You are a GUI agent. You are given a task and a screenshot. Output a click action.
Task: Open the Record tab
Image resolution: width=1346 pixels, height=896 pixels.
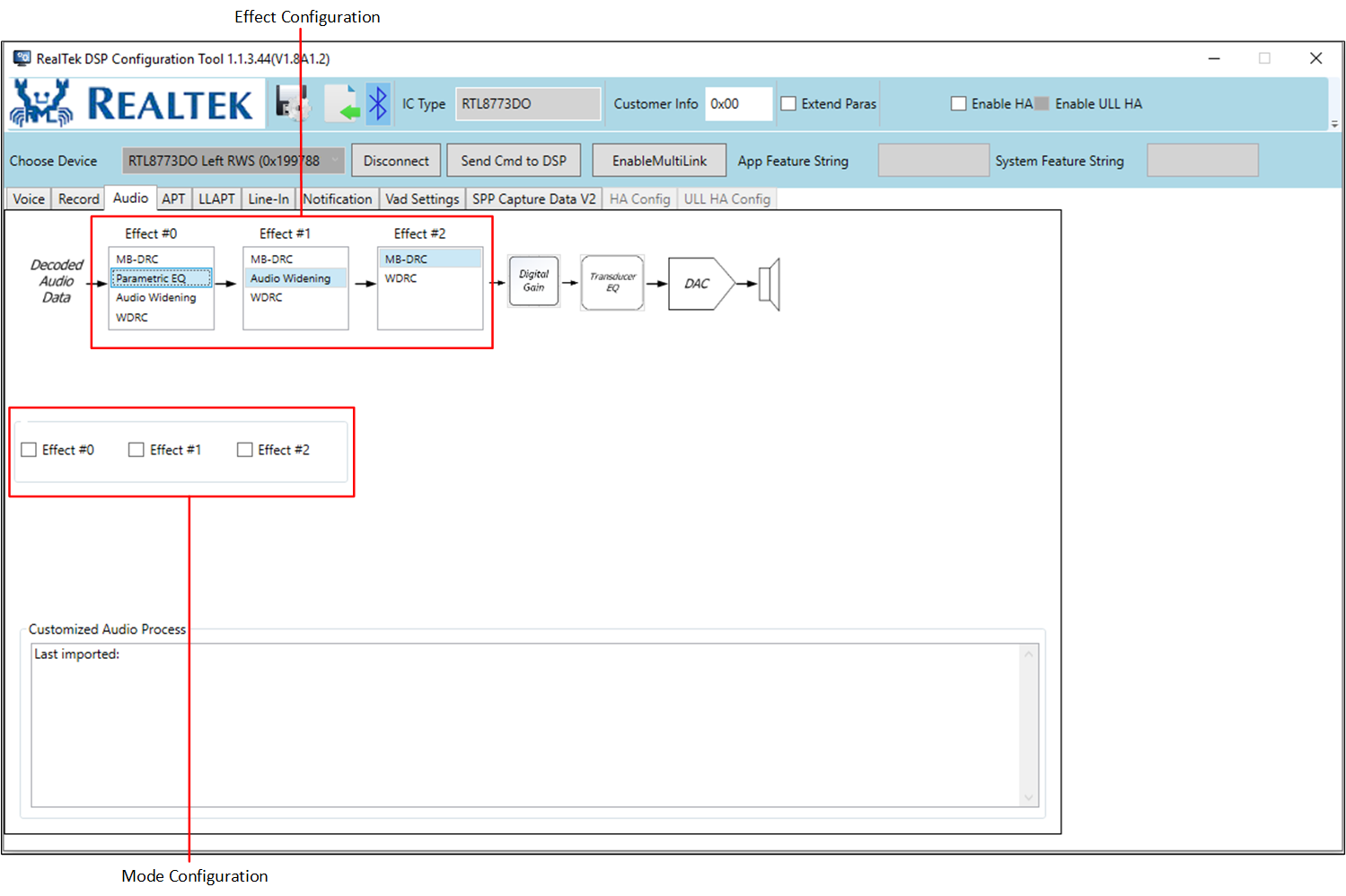(x=78, y=198)
